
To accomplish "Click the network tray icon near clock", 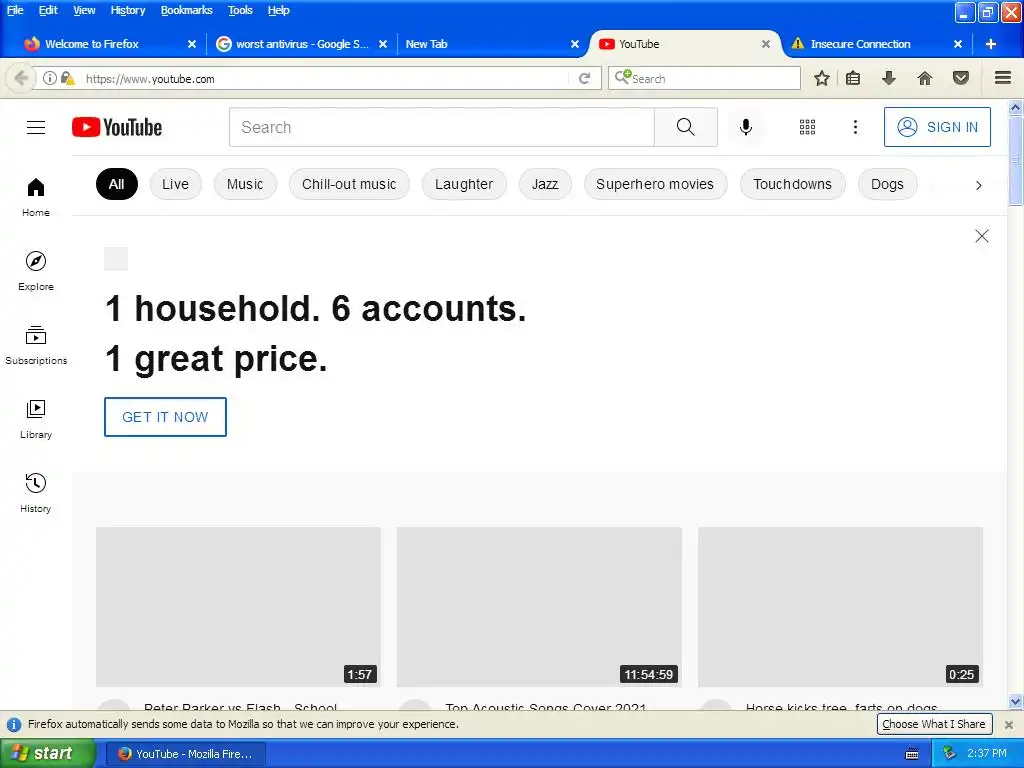I will [x=949, y=754].
